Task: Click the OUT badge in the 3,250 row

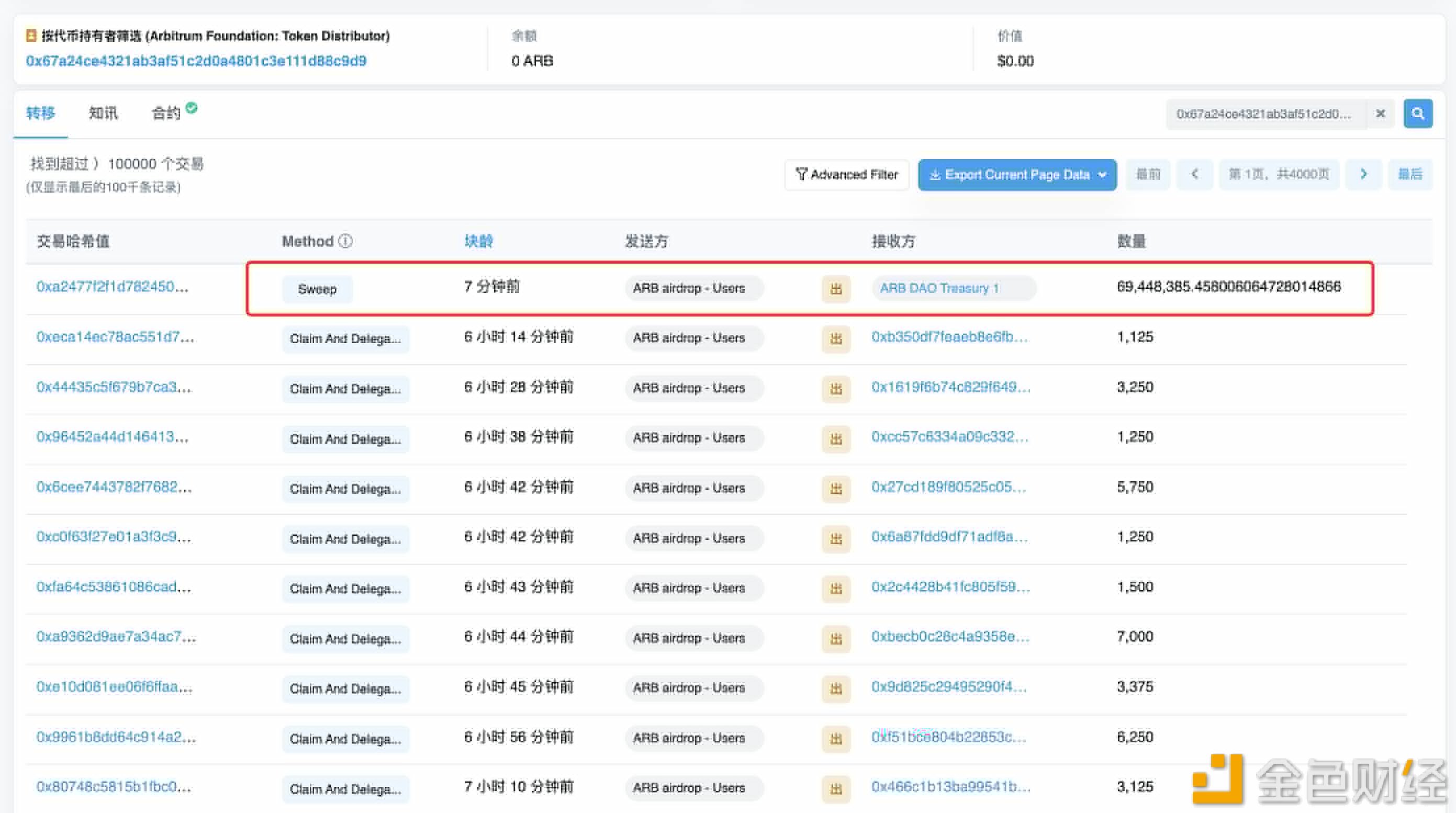Action: click(836, 389)
